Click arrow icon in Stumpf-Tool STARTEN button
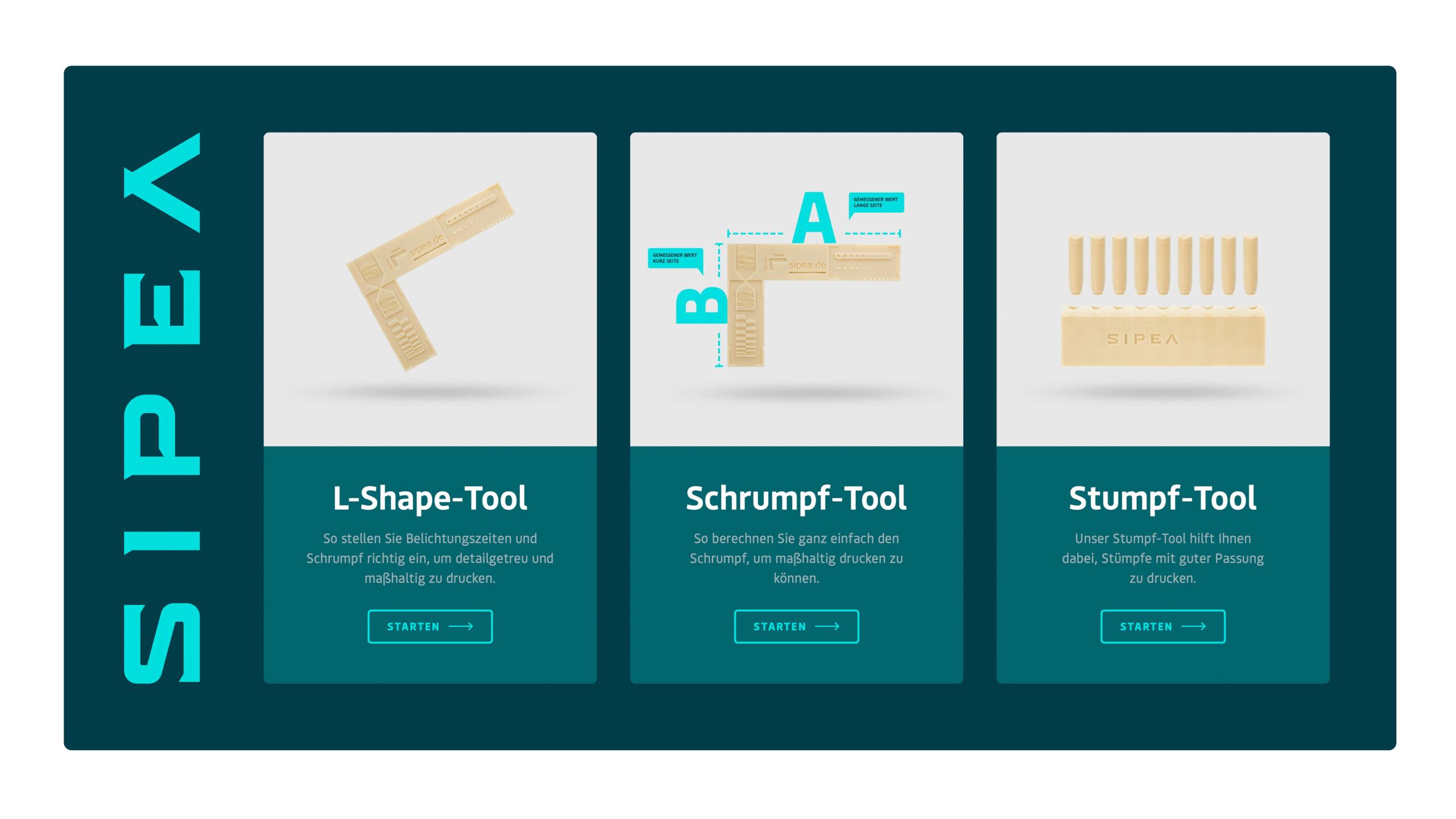The height and width of the screenshot is (819, 1456). pyautogui.click(x=1193, y=626)
